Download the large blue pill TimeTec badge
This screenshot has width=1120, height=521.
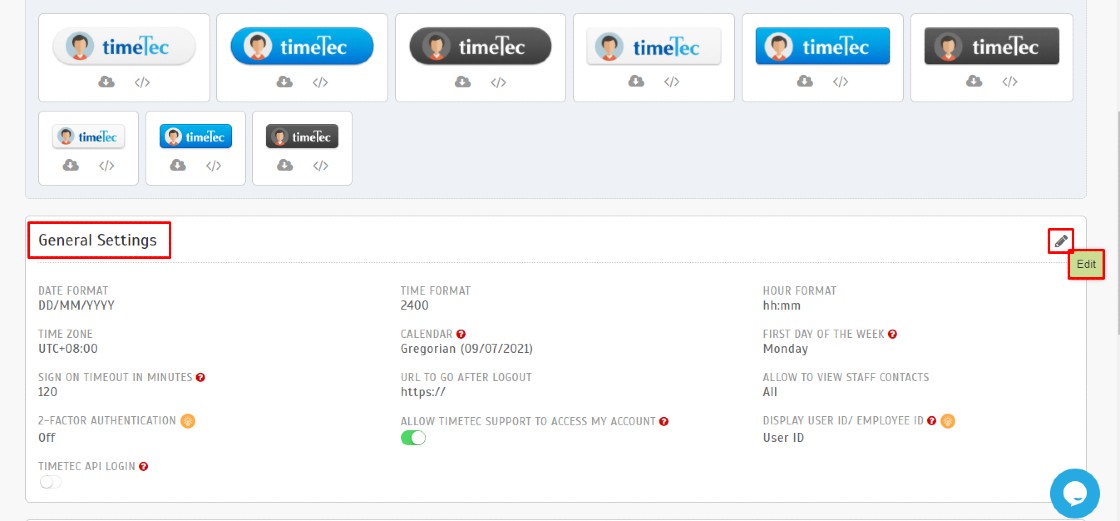[x=284, y=82]
